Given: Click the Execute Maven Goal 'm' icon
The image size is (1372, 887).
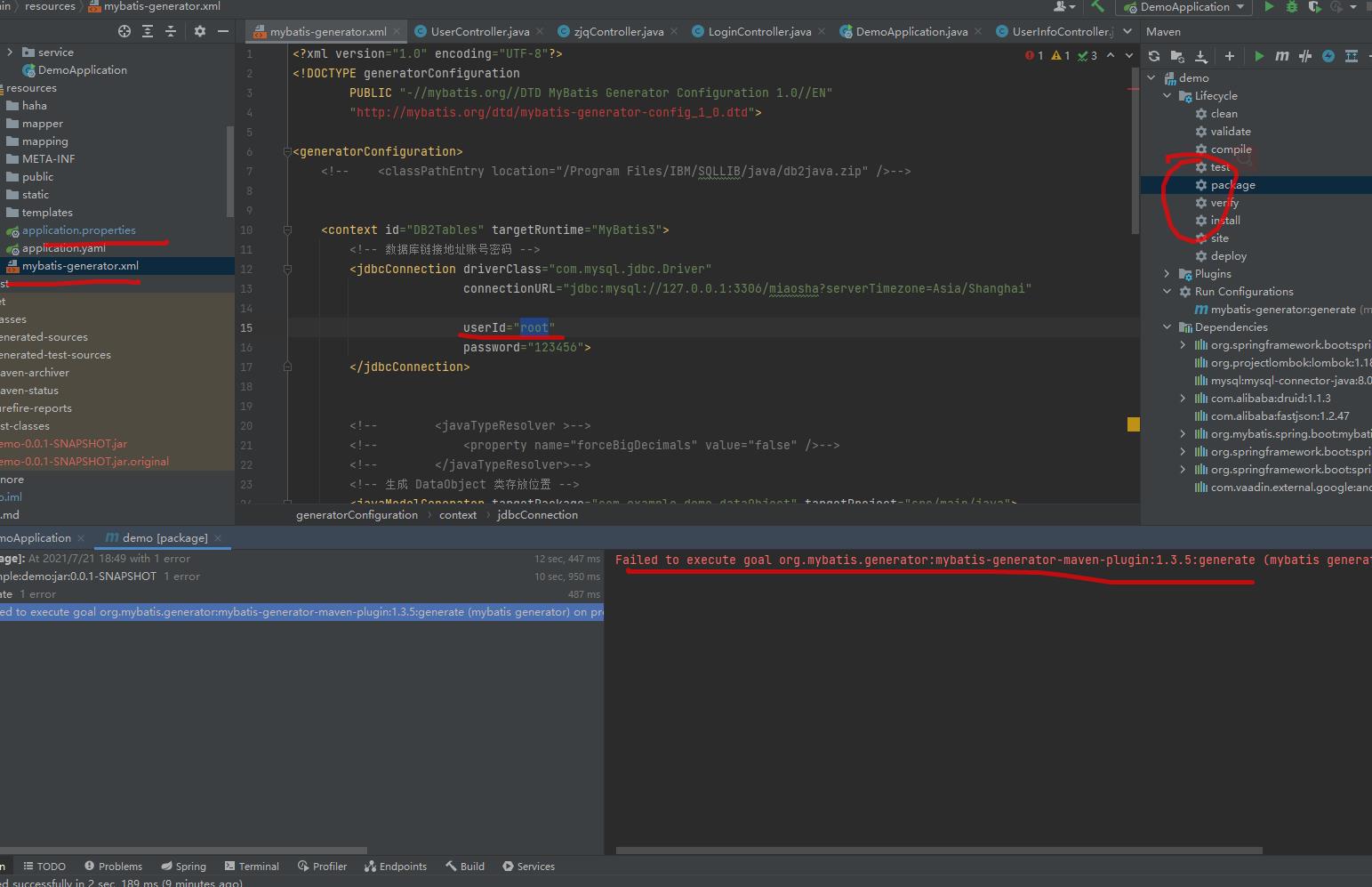Looking at the screenshot, I should click(1281, 56).
